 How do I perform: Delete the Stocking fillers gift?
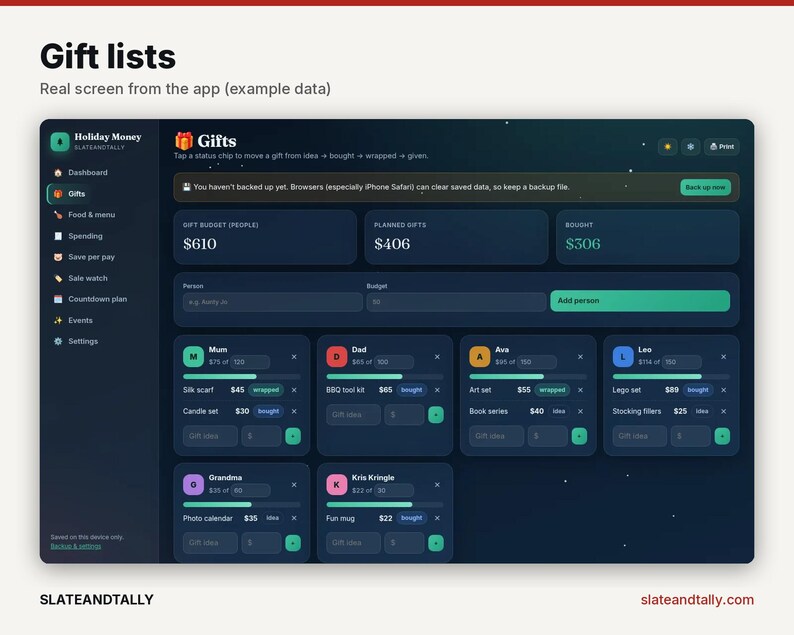tap(724, 412)
